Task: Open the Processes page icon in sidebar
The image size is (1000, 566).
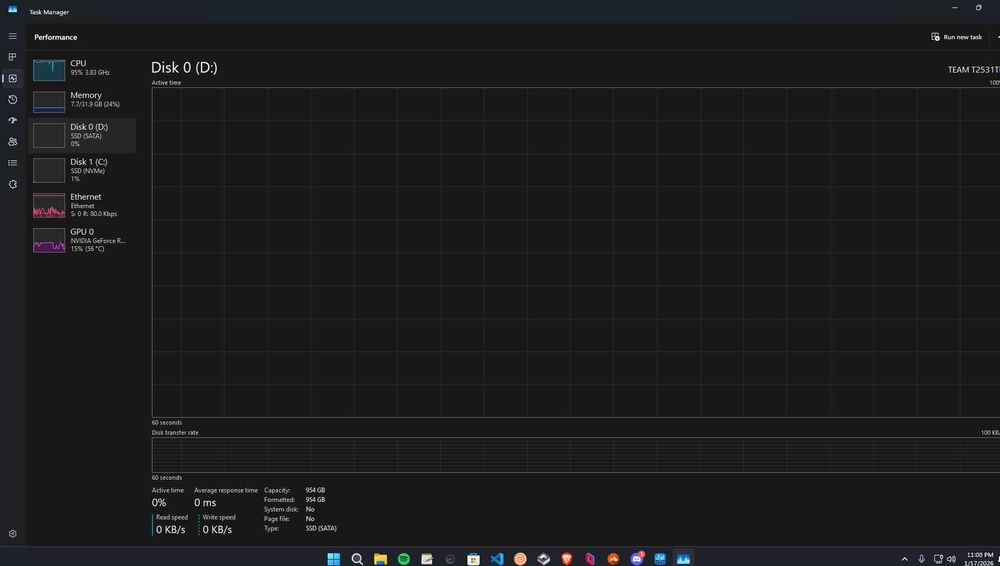Action: click(x=12, y=57)
